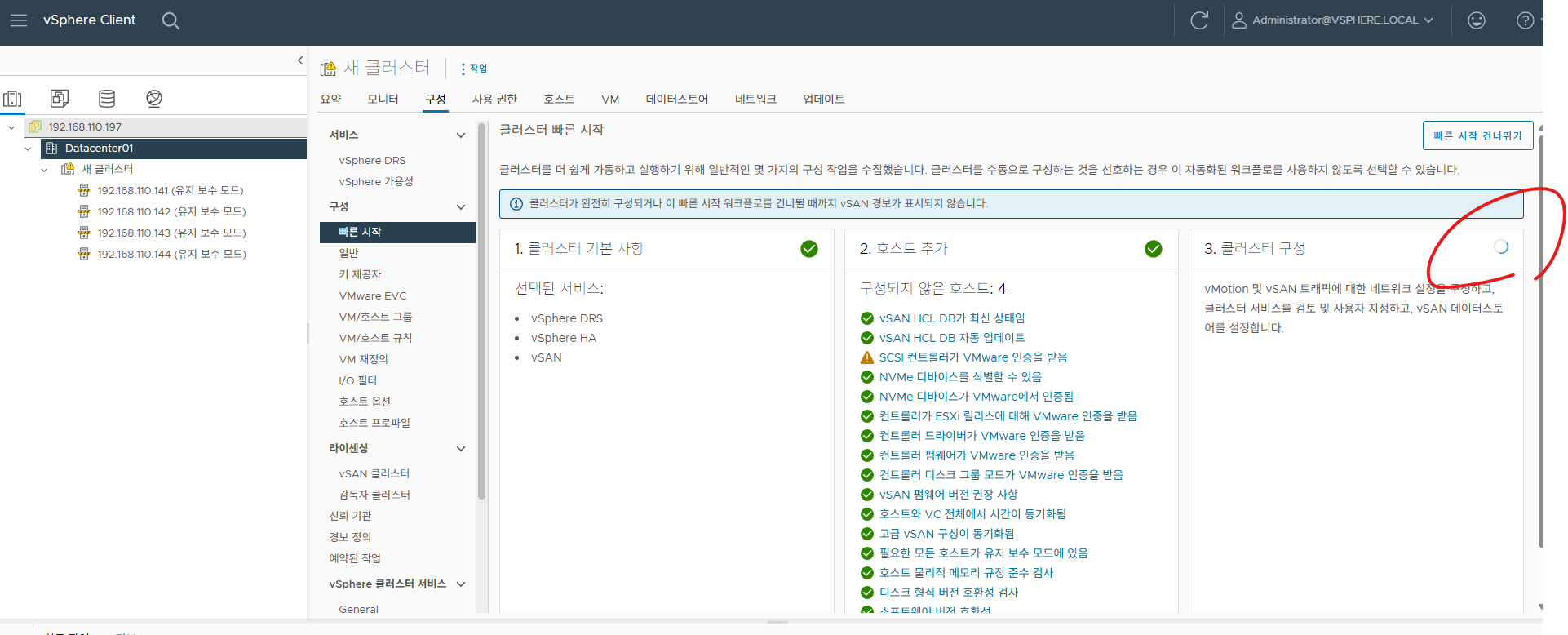Collapse the Datacenter01 tree node

tap(28, 149)
